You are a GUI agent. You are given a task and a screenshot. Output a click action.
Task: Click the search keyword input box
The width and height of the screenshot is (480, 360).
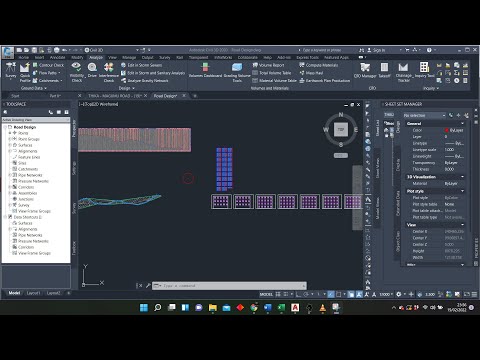pos(322,50)
